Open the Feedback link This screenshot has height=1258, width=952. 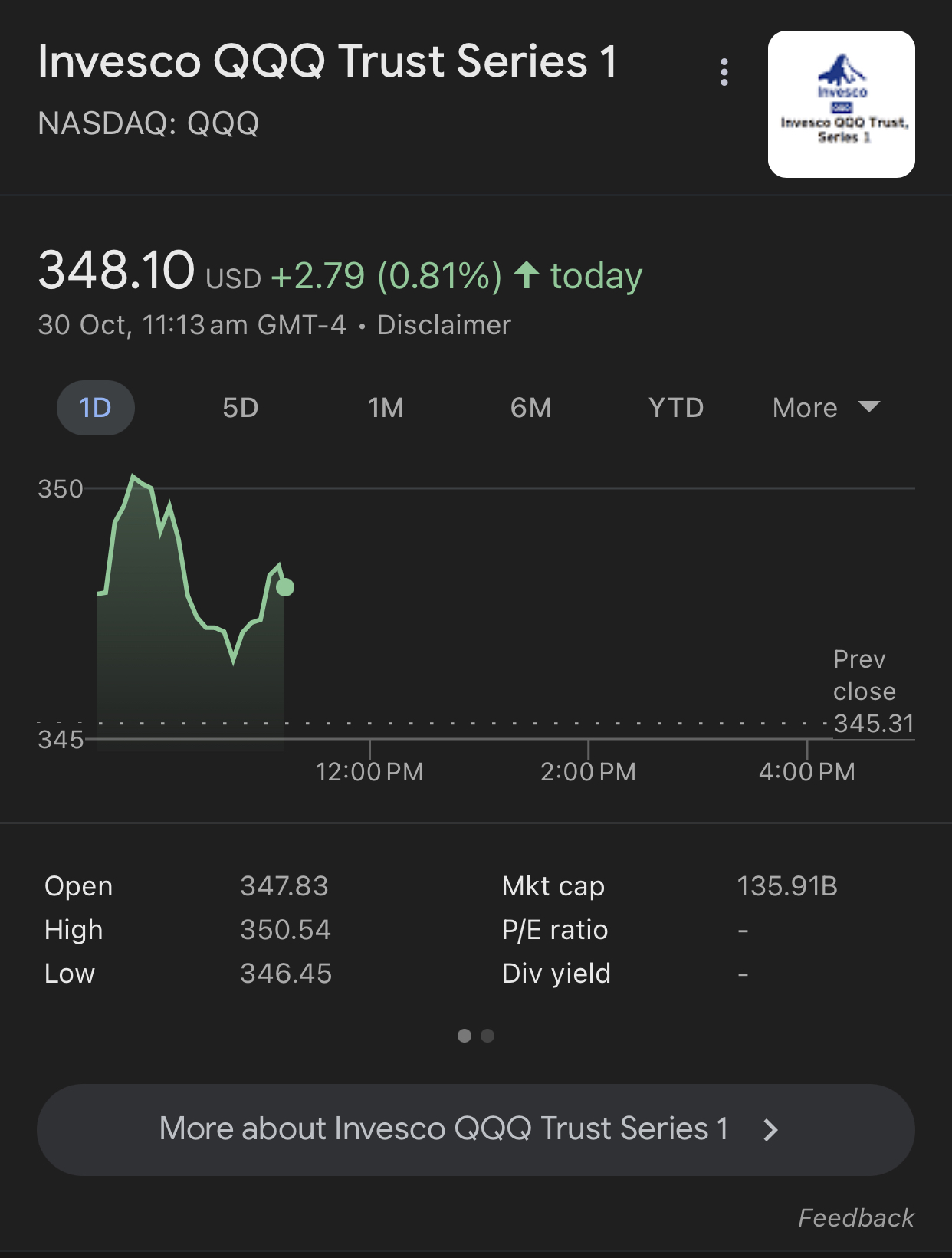point(856,1217)
